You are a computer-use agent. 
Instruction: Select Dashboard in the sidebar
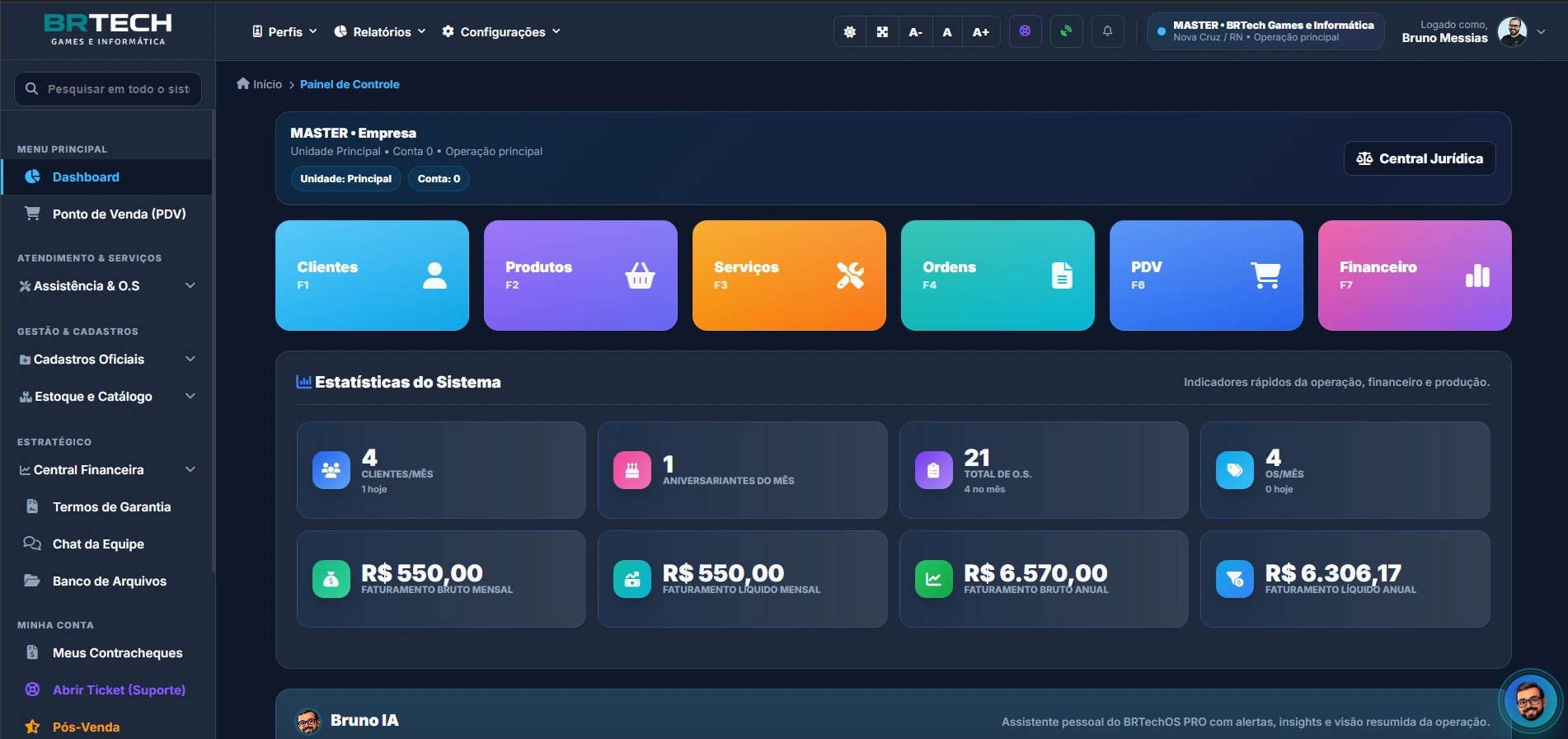click(106, 177)
